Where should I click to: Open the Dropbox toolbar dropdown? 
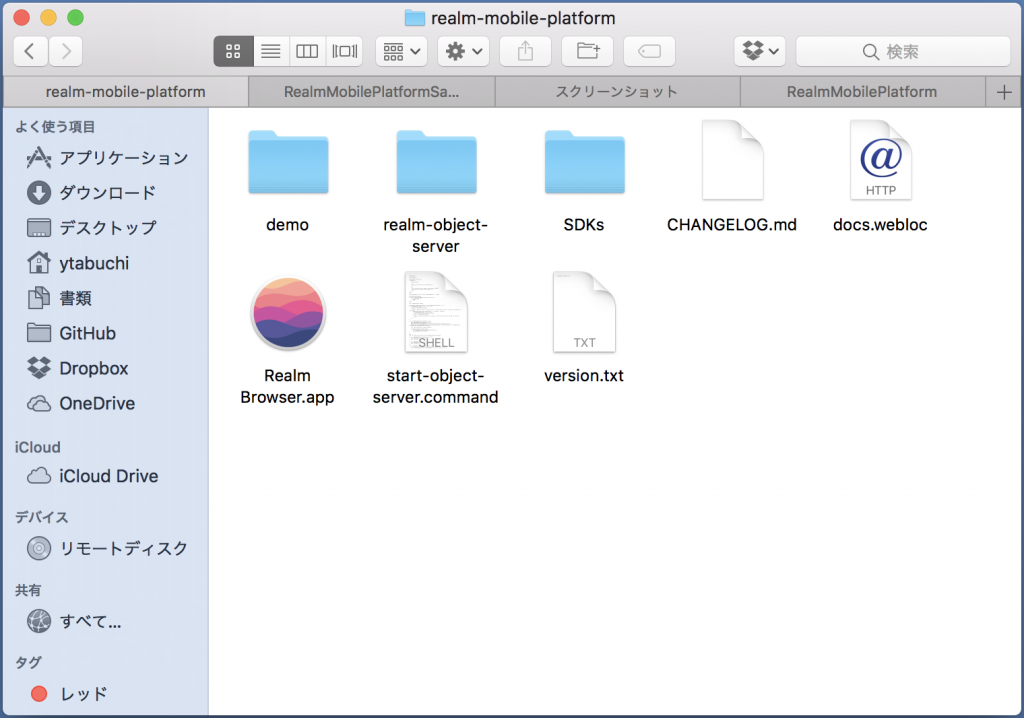760,51
